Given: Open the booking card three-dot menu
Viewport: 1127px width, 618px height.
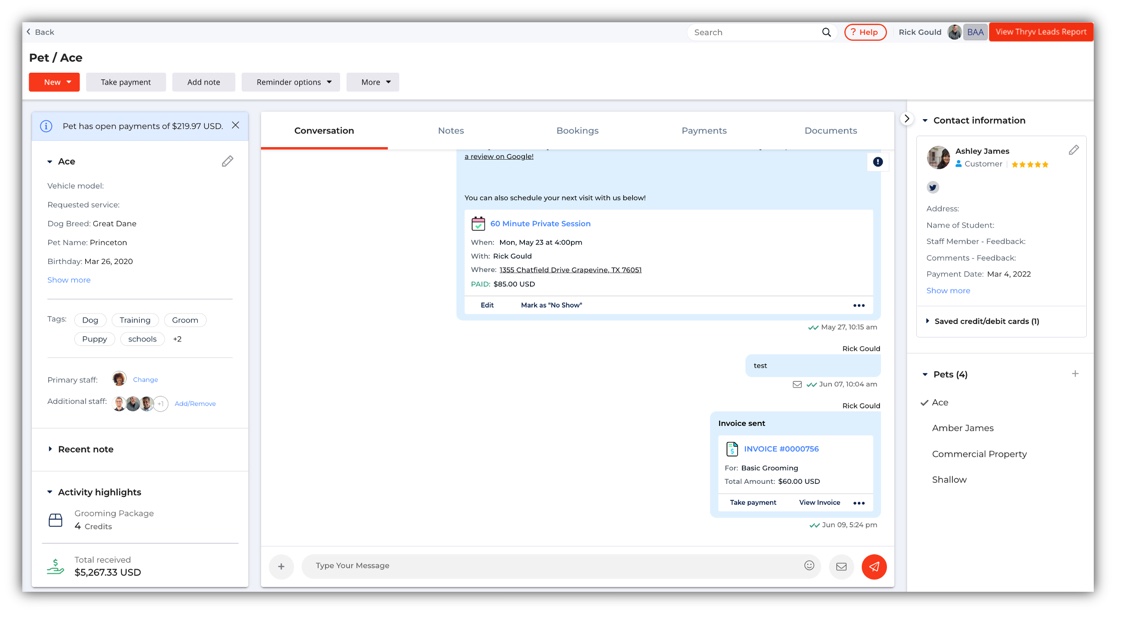Looking at the screenshot, I should click(859, 305).
